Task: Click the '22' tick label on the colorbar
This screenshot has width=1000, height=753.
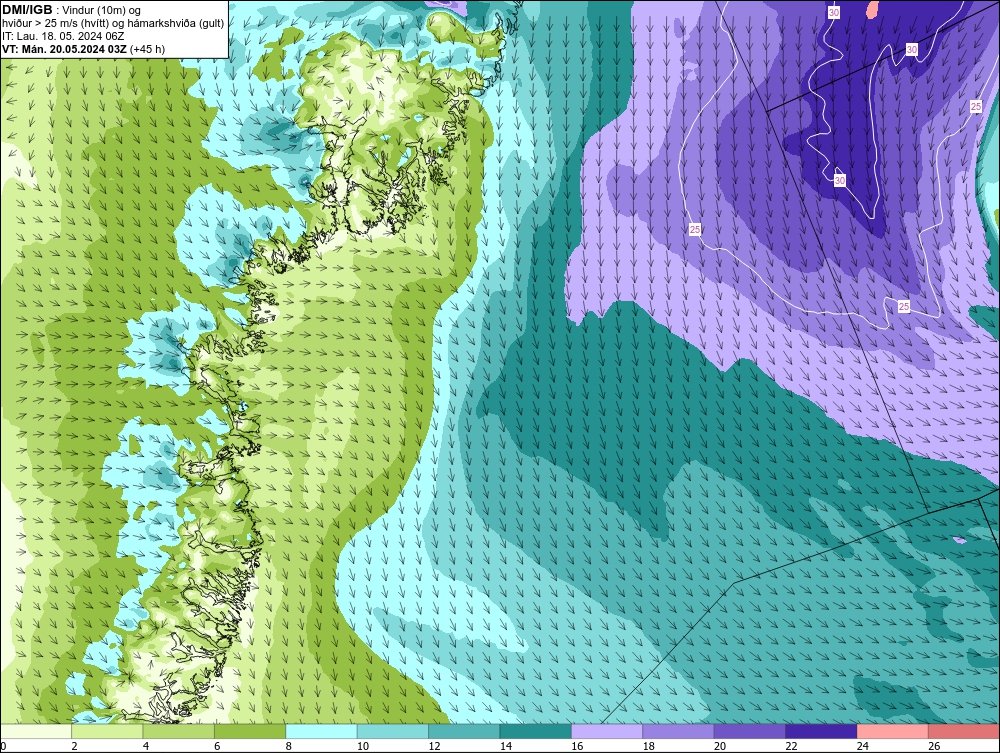Action: [x=791, y=746]
